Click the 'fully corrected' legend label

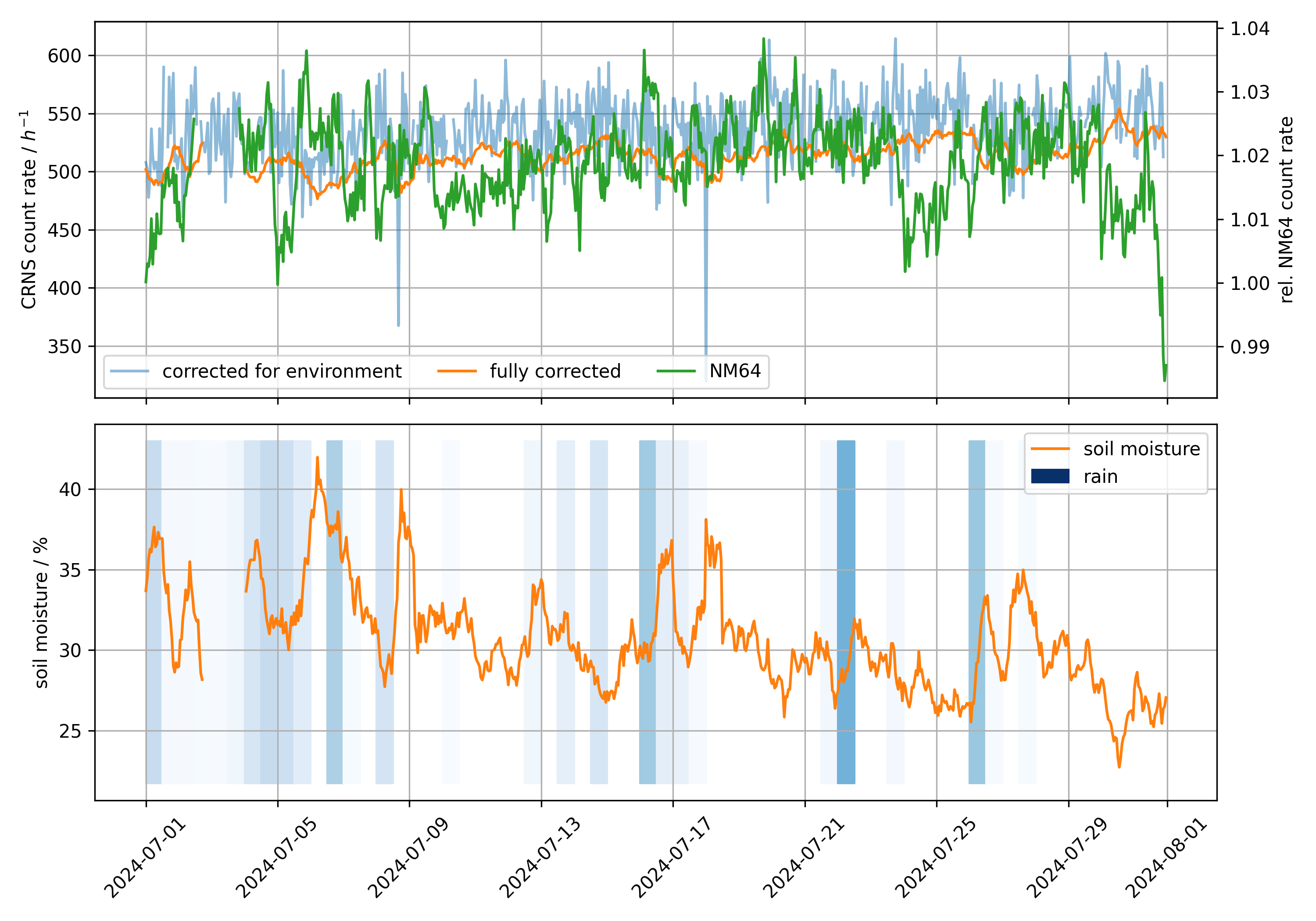(555, 371)
